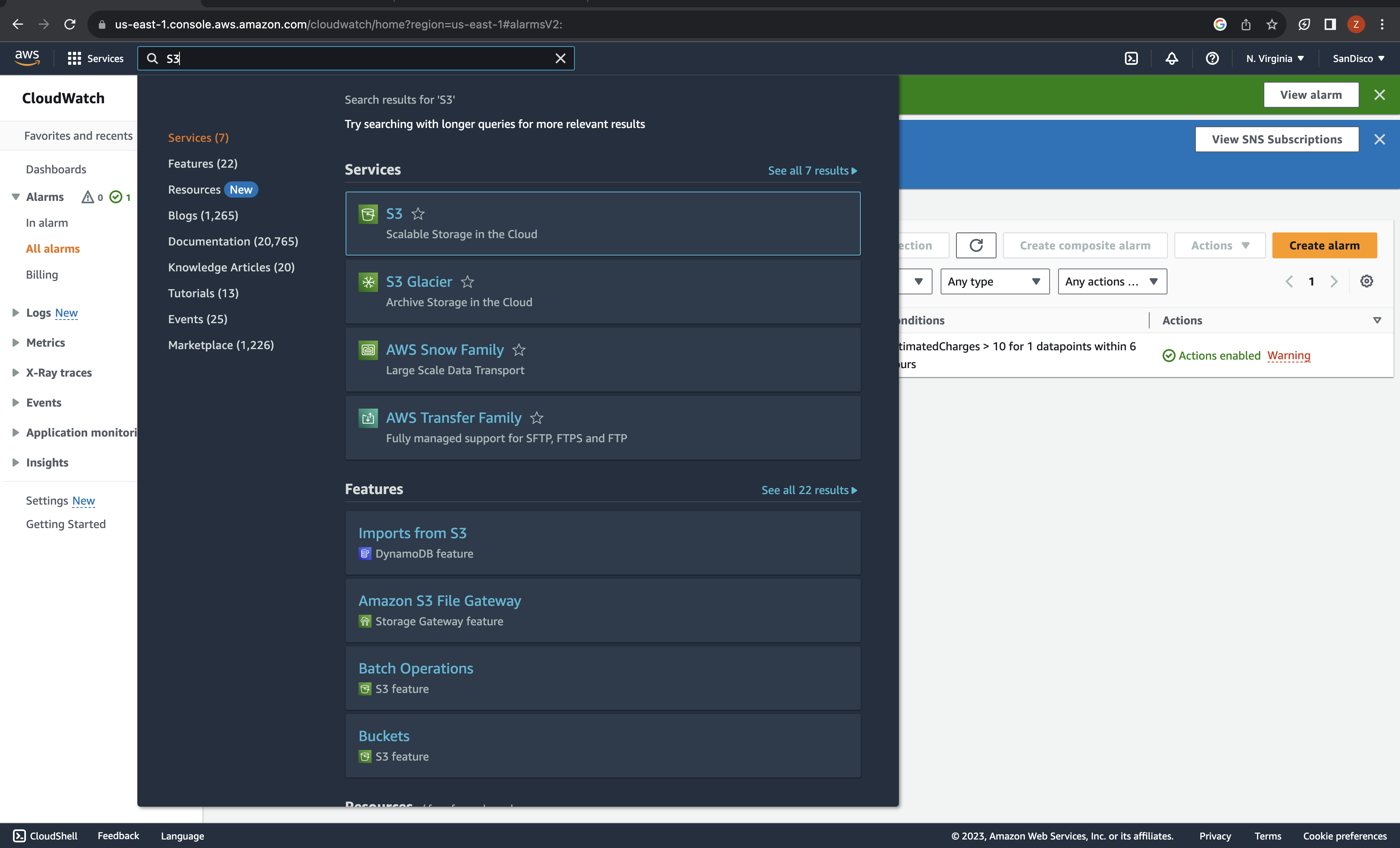This screenshot has height=848, width=1400.
Task: Expand the Metrics sidebar section
Action: click(x=15, y=343)
